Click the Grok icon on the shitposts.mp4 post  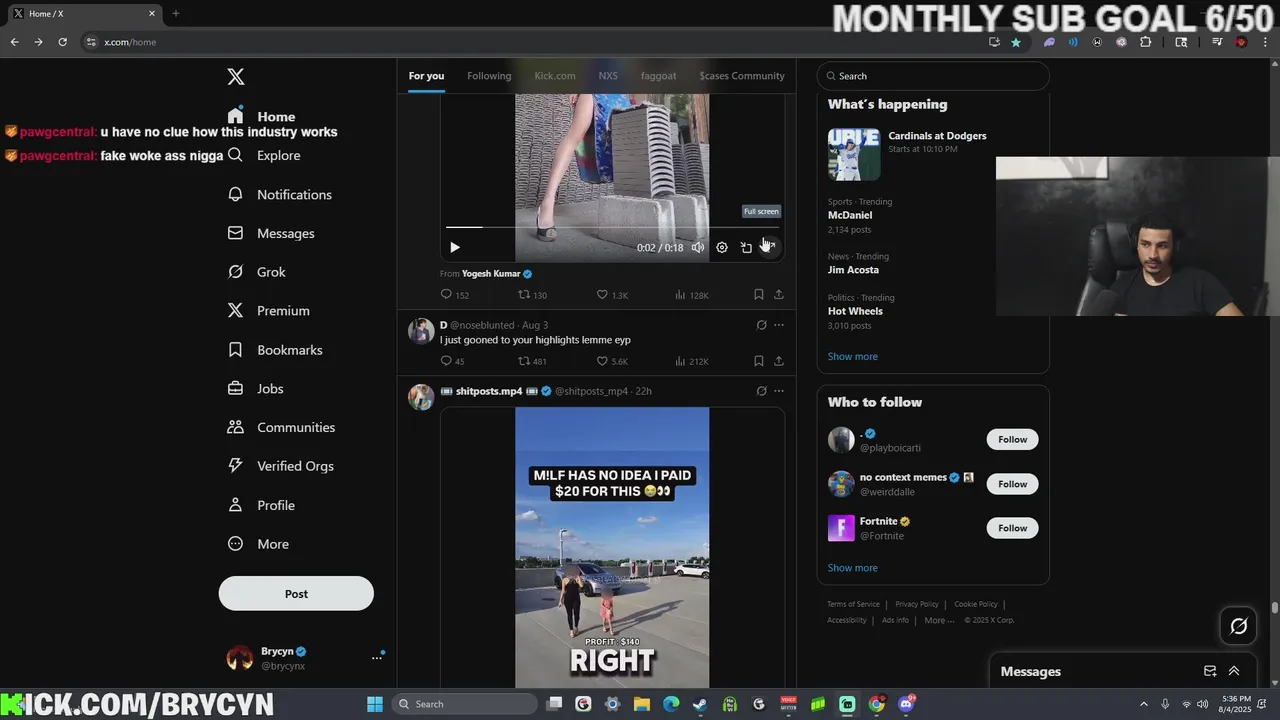coord(761,391)
